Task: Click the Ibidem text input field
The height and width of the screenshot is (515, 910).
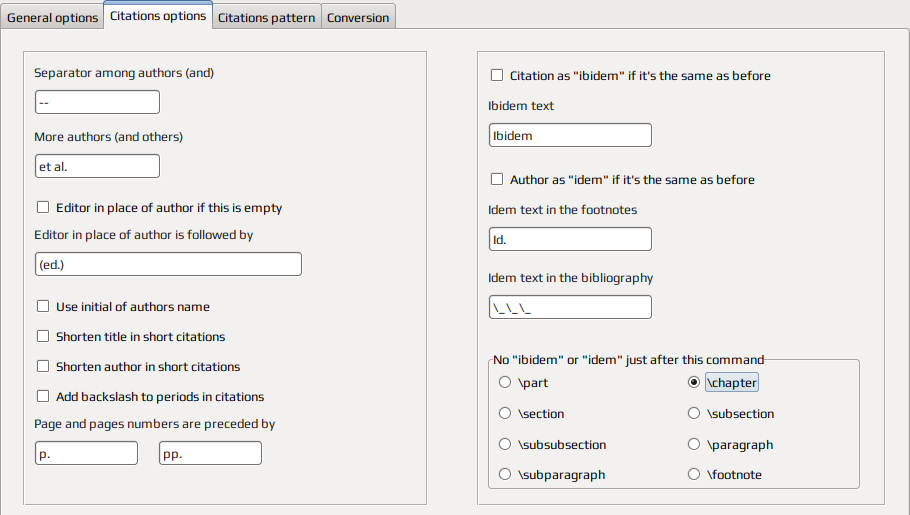Action: [570, 135]
